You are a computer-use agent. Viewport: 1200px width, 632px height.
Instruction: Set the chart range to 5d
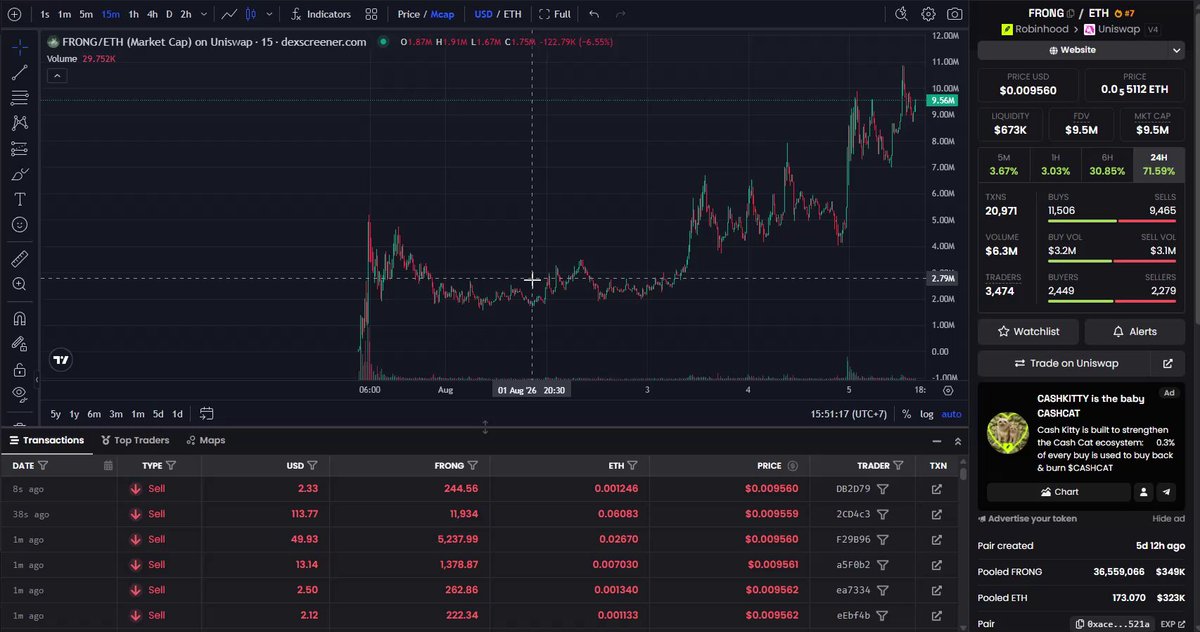click(x=158, y=414)
